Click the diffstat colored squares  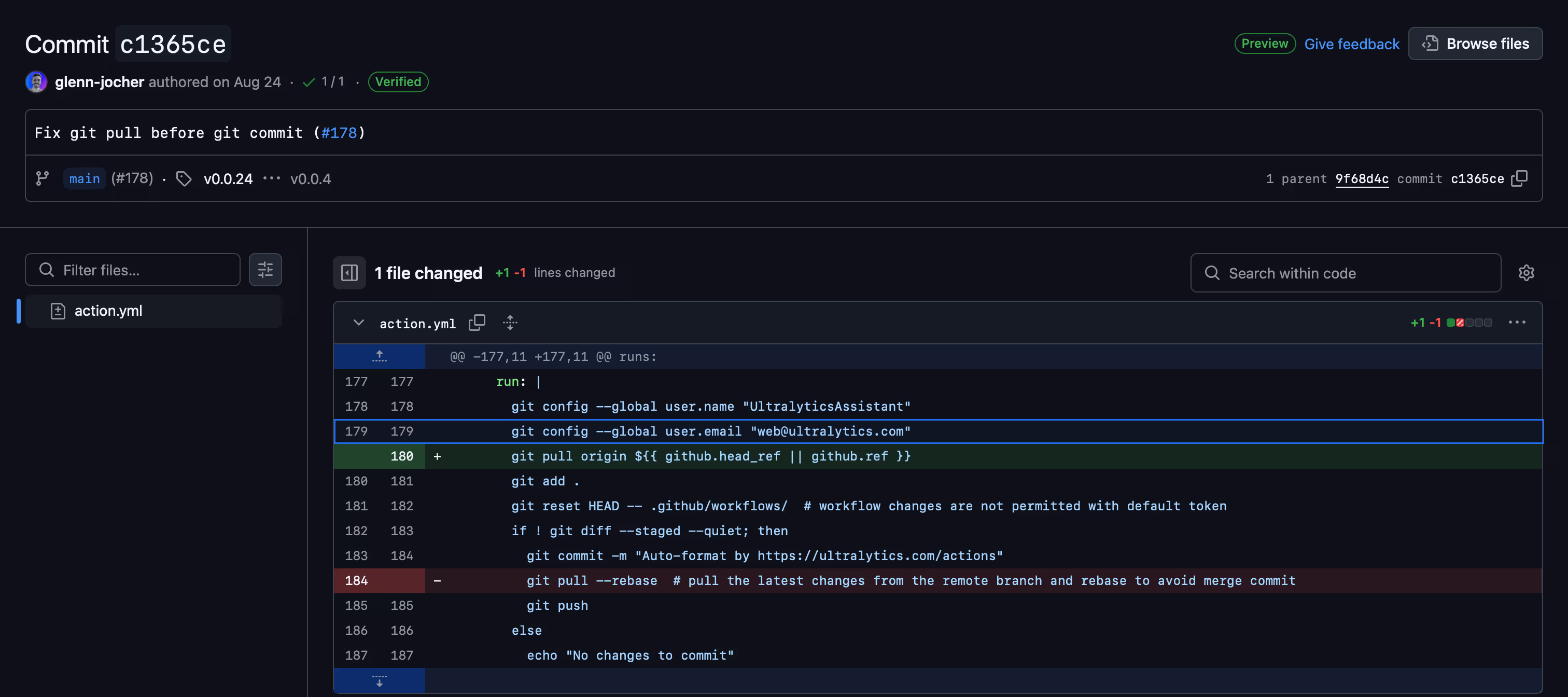click(1469, 323)
